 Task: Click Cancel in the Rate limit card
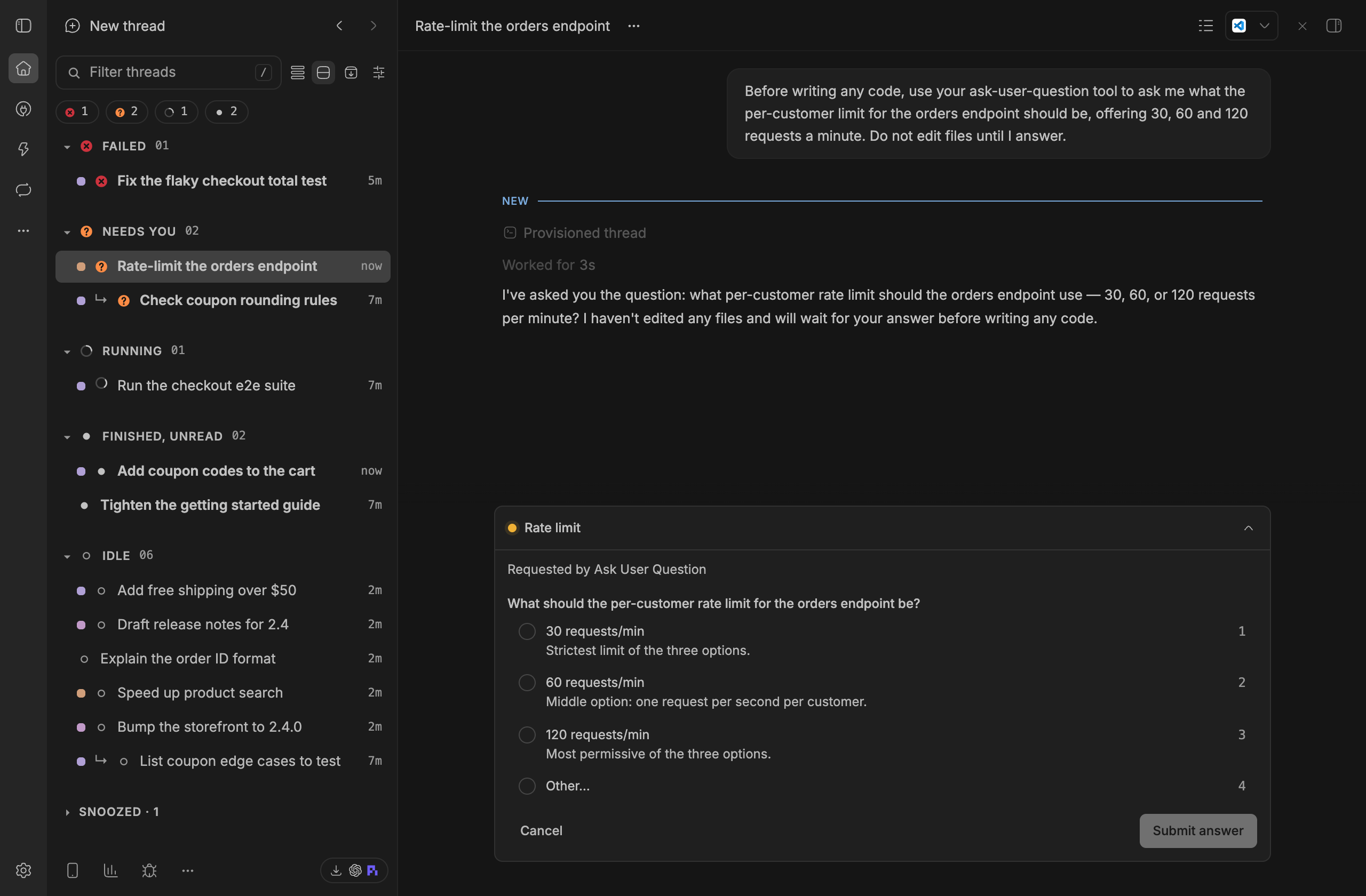coord(541,830)
